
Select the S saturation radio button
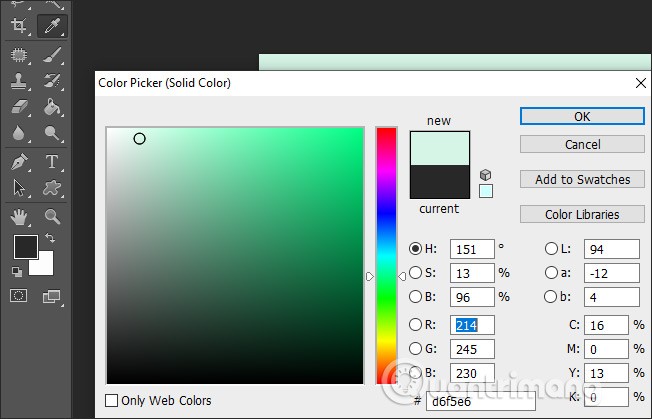tap(415, 273)
